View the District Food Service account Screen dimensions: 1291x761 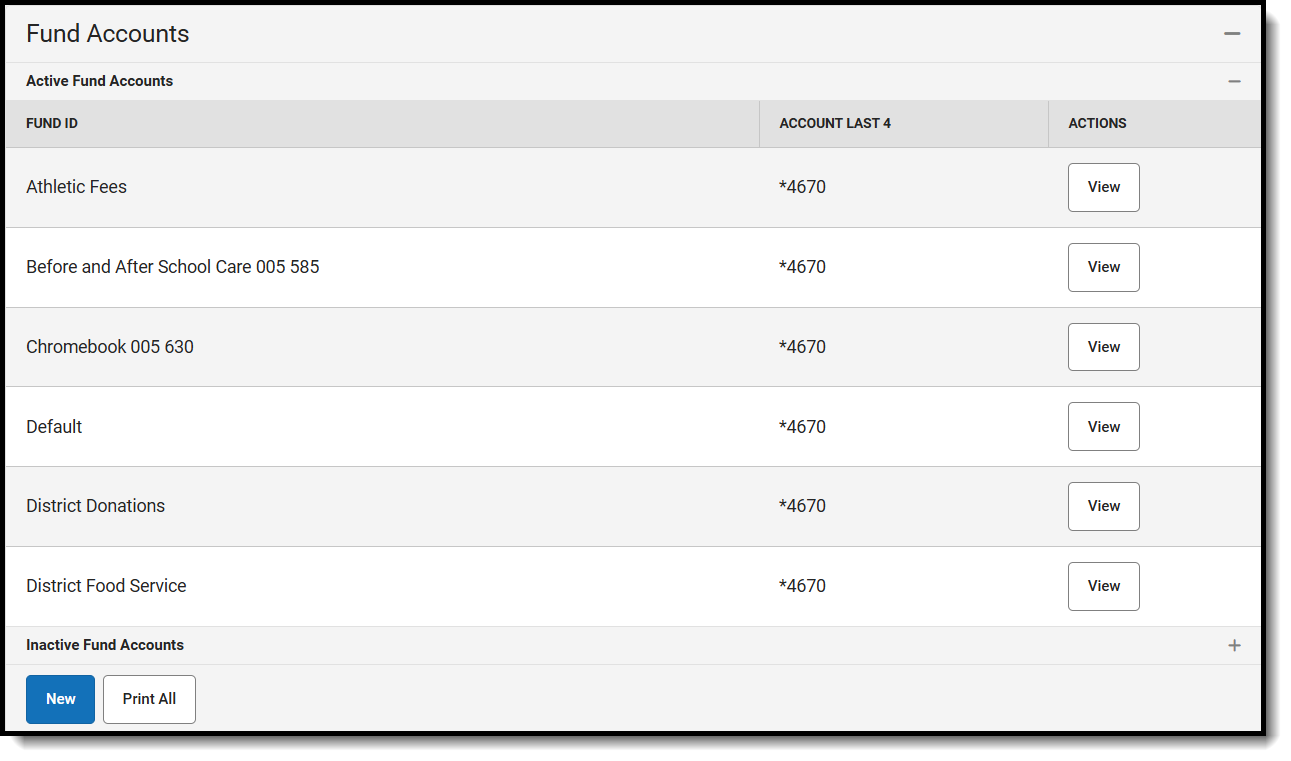click(x=1103, y=586)
